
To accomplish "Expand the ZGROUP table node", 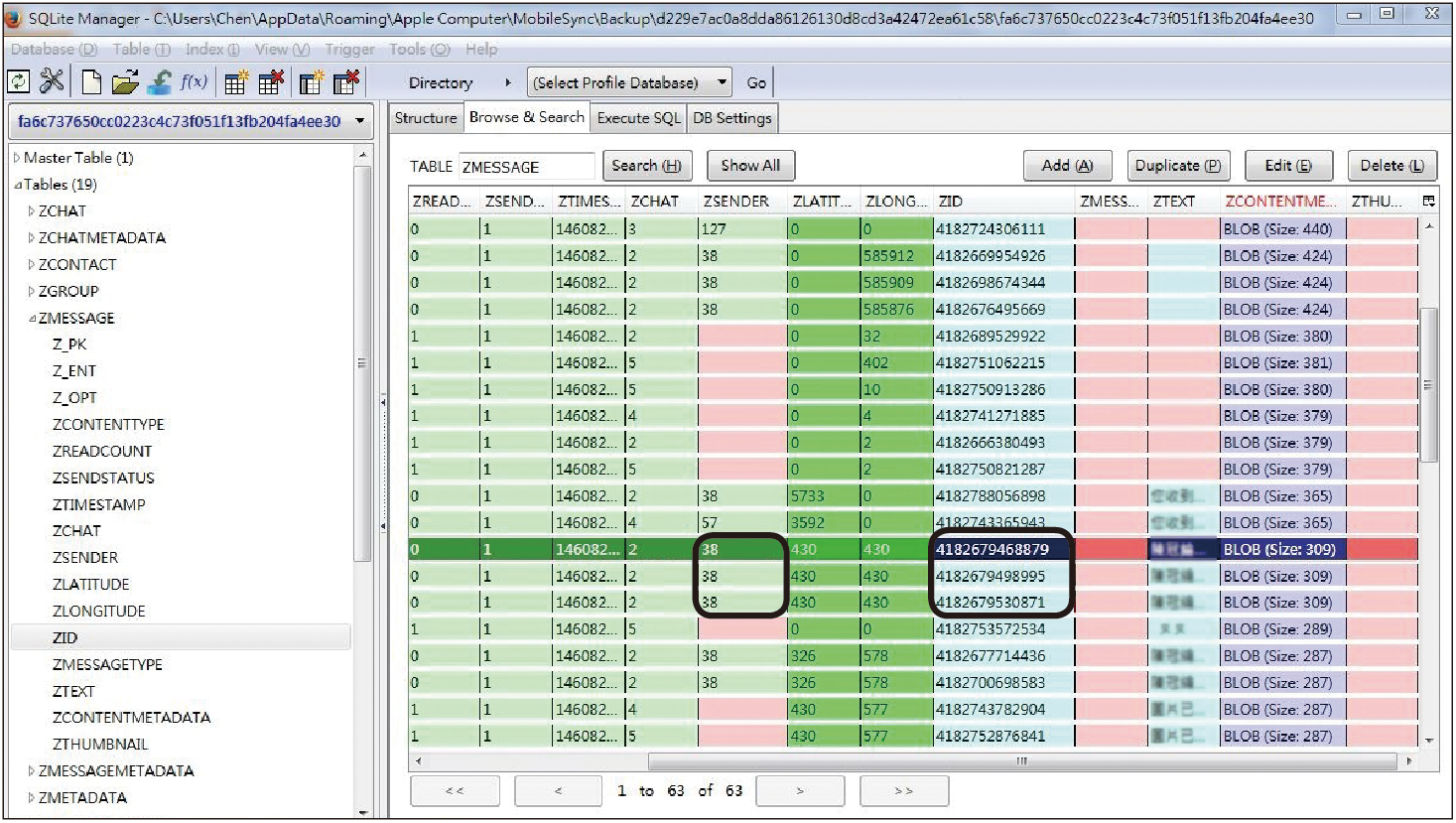I will (32, 292).
